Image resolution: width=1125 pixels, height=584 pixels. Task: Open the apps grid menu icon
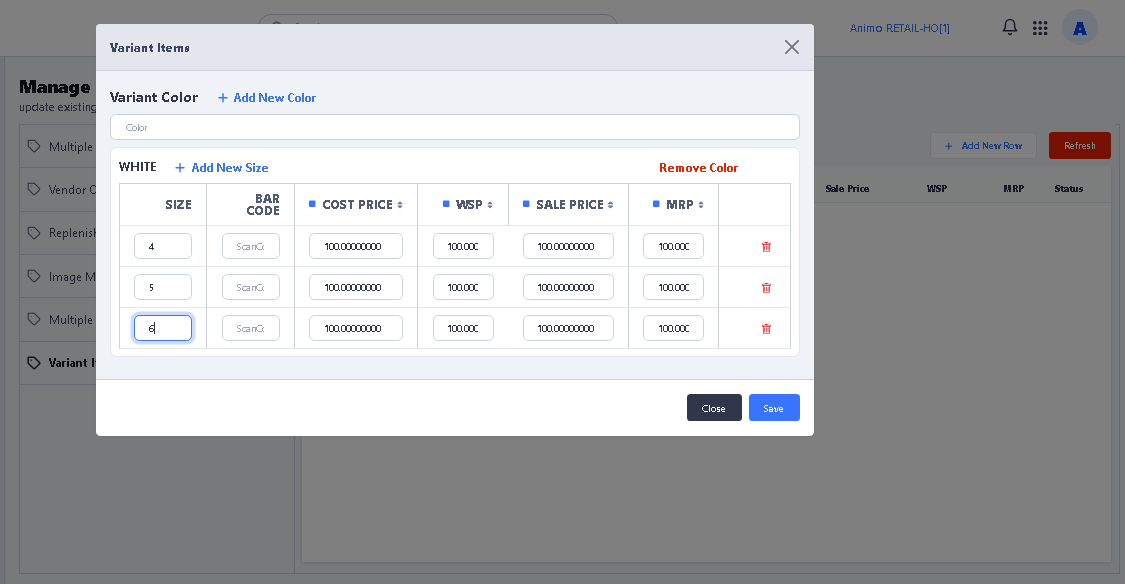(x=1040, y=28)
